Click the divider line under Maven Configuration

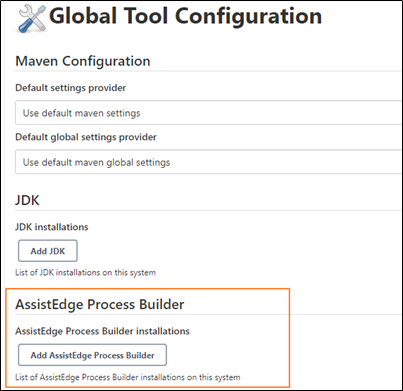click(x=208, y=71)
